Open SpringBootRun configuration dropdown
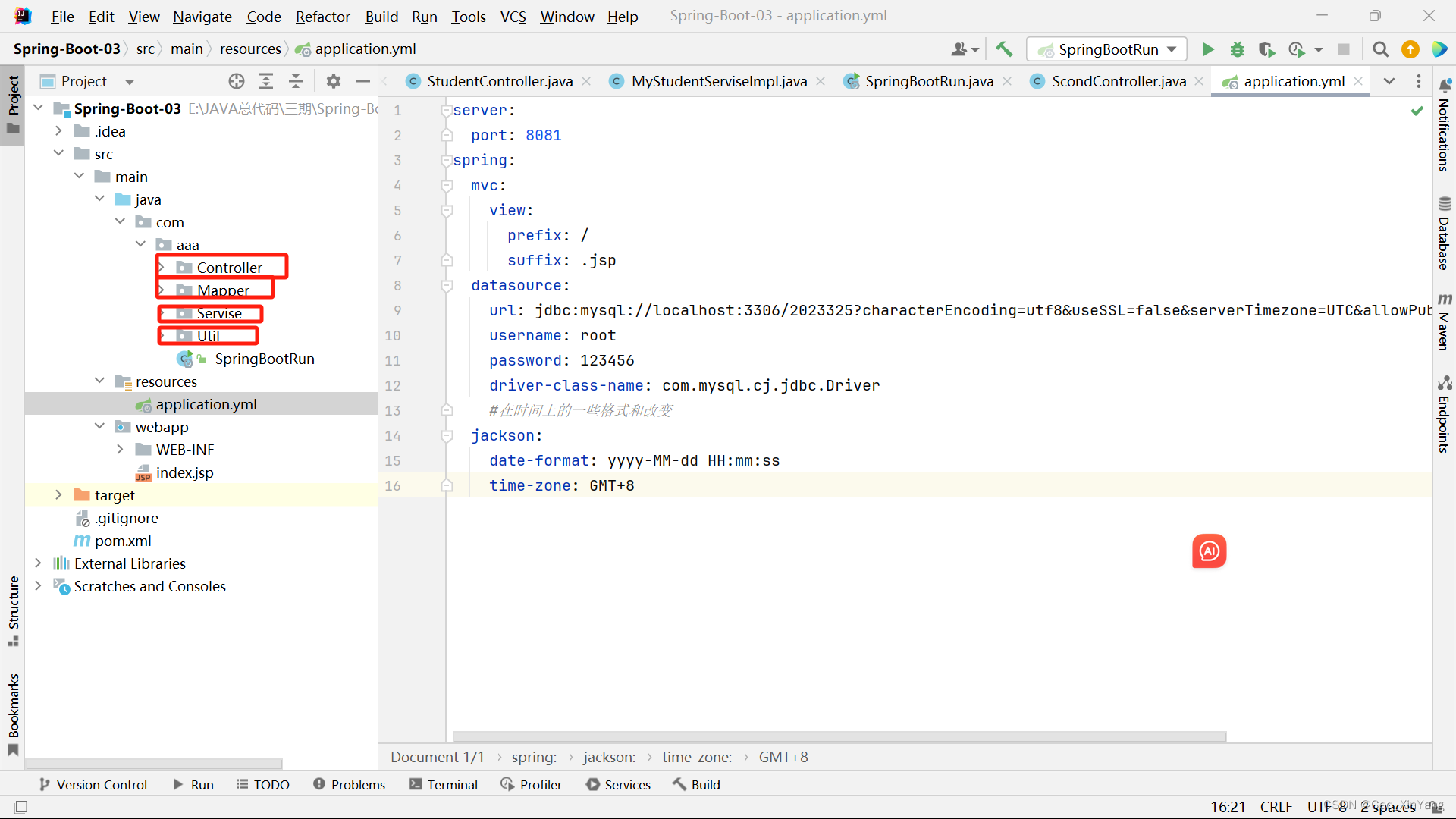 pos(1106,49)
